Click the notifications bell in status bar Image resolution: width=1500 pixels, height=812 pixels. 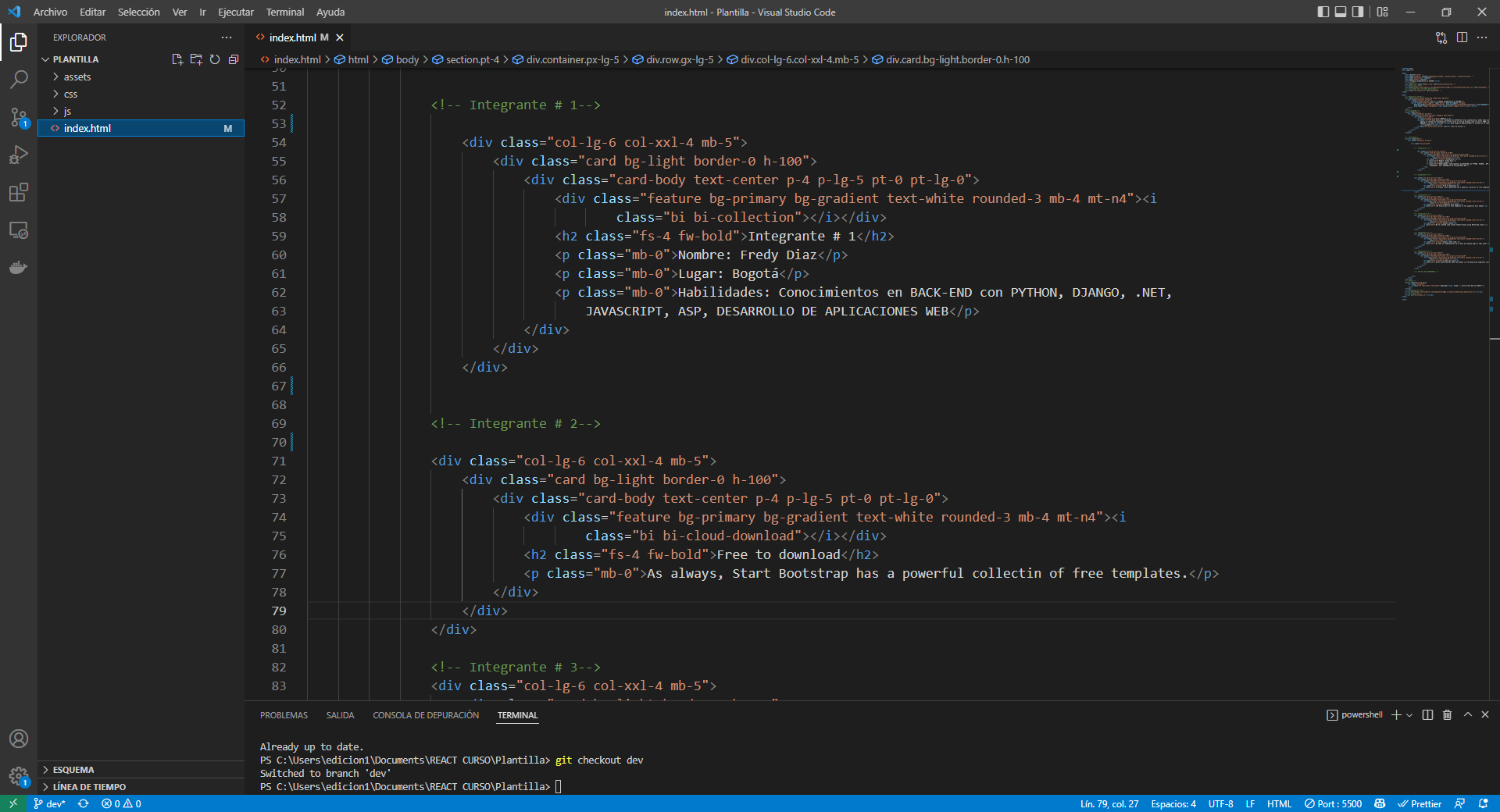coord(1484,803)
